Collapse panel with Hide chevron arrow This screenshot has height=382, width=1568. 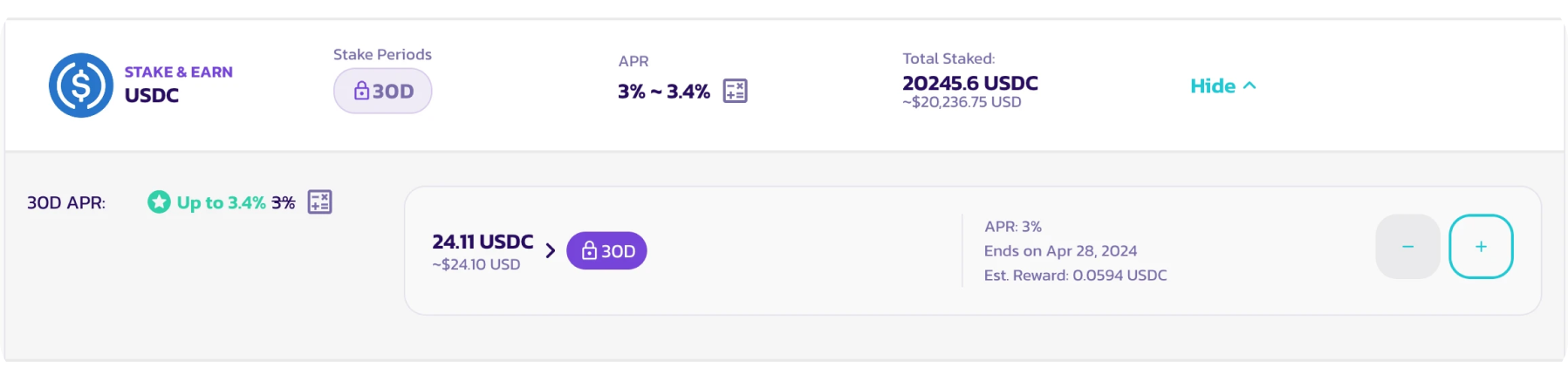point(1250,85)
